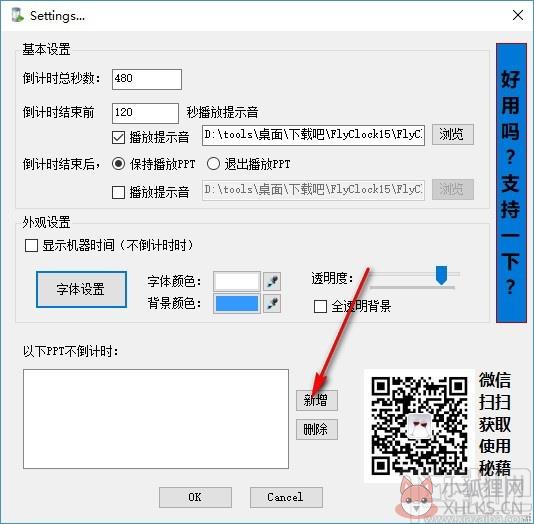534x524 pixels.
Task: Enable 显示机器时间 checkbox
Action: tap(31, 245)
